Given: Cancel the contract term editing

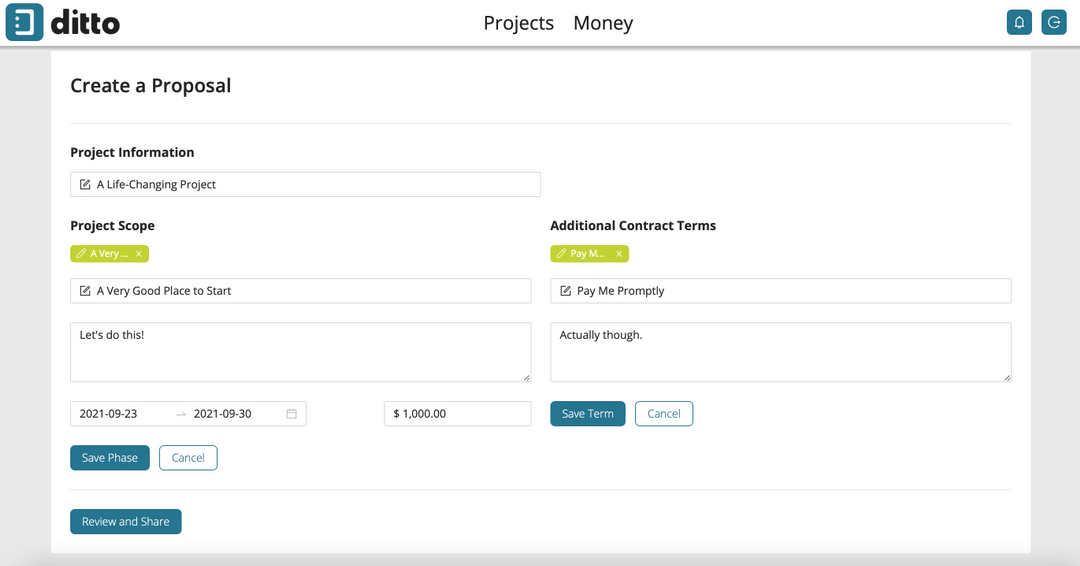Looking at the screenshot, I should pos(664,414).
